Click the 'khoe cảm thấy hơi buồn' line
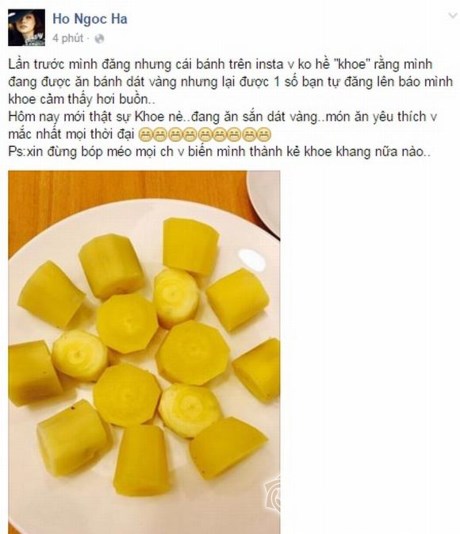The image size is (460, 534). click(x=83, y=99)
